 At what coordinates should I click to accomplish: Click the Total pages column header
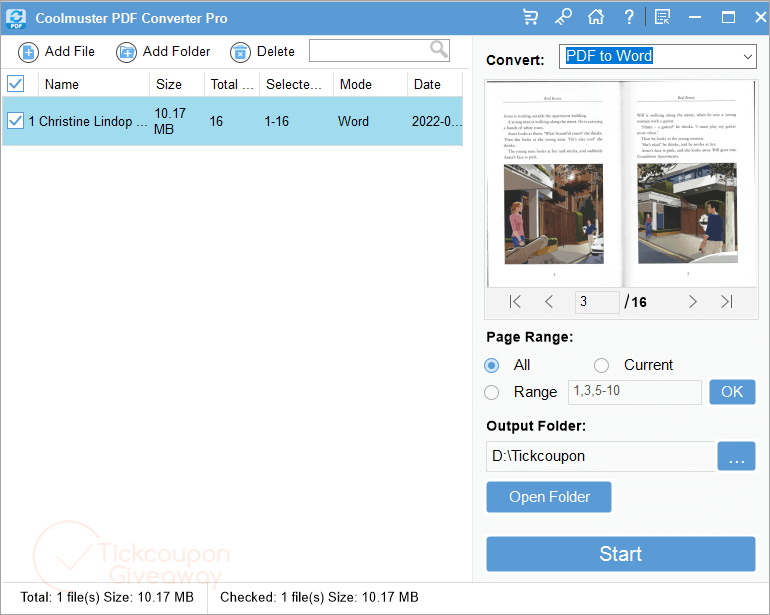pyautogui.click(x=232, y=84)
